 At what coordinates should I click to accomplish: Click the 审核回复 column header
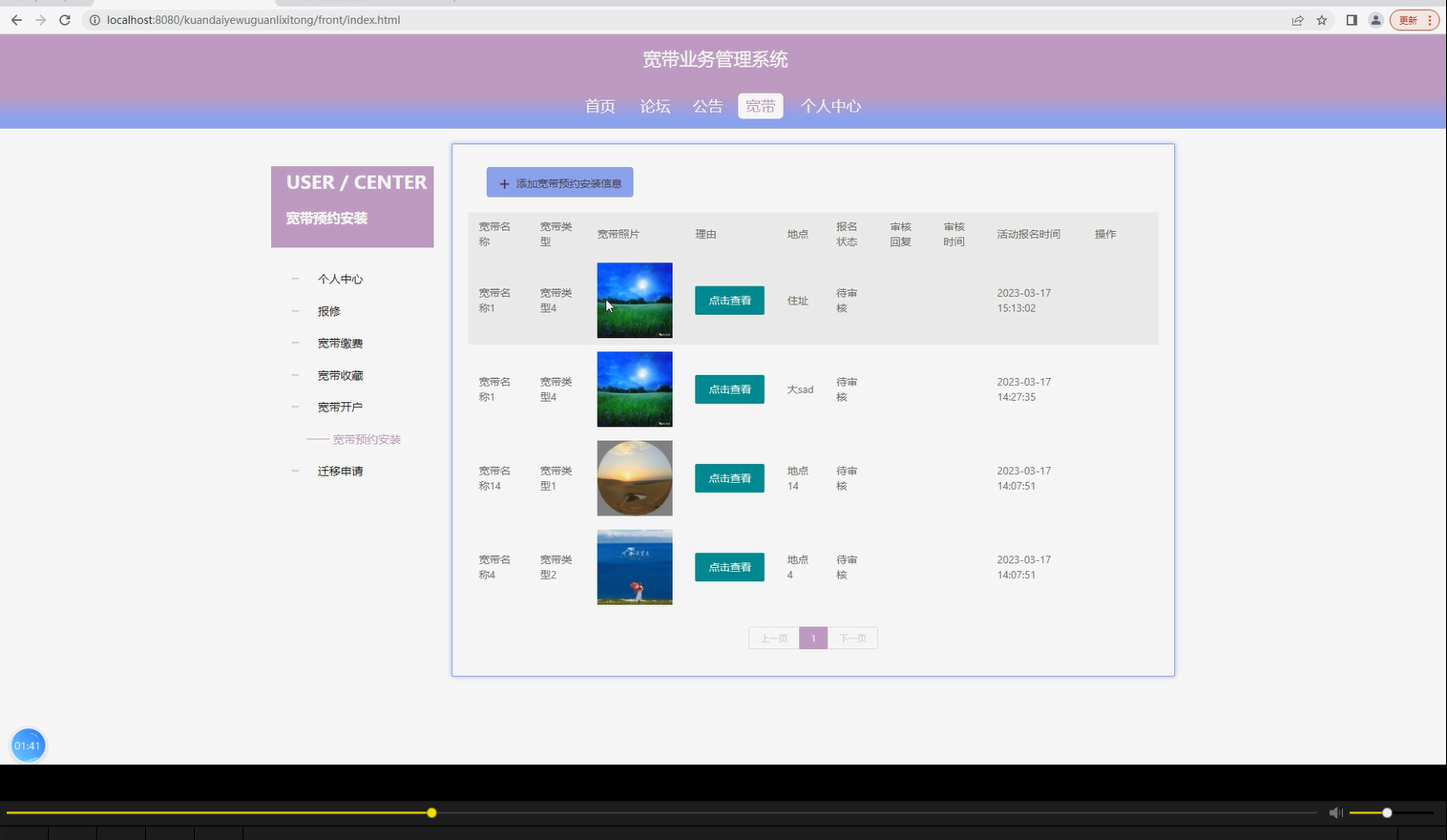[x=900, y=234]
